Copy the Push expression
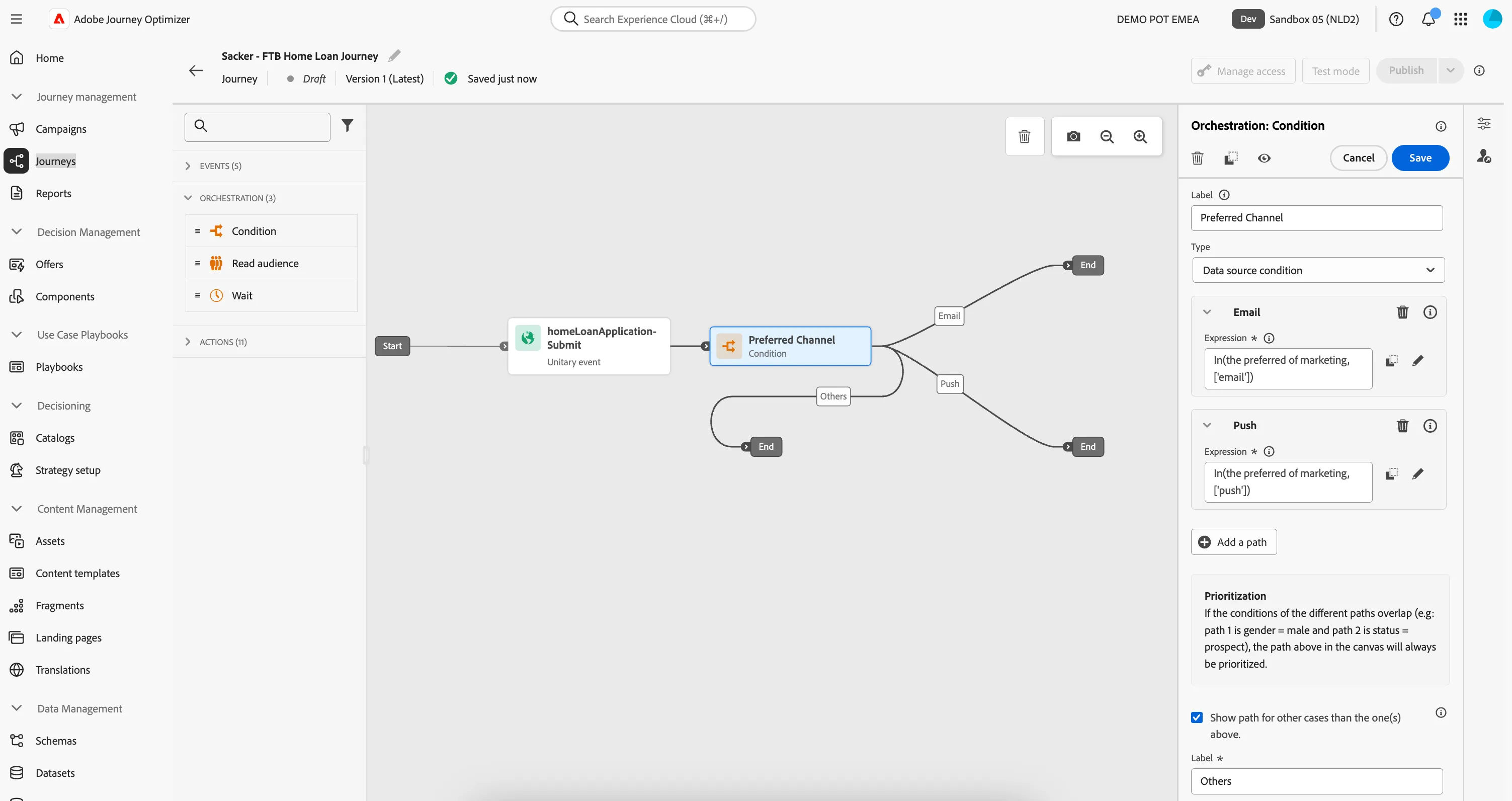The width and height of the screenshot is (1512, 801). click(1392, 473)
